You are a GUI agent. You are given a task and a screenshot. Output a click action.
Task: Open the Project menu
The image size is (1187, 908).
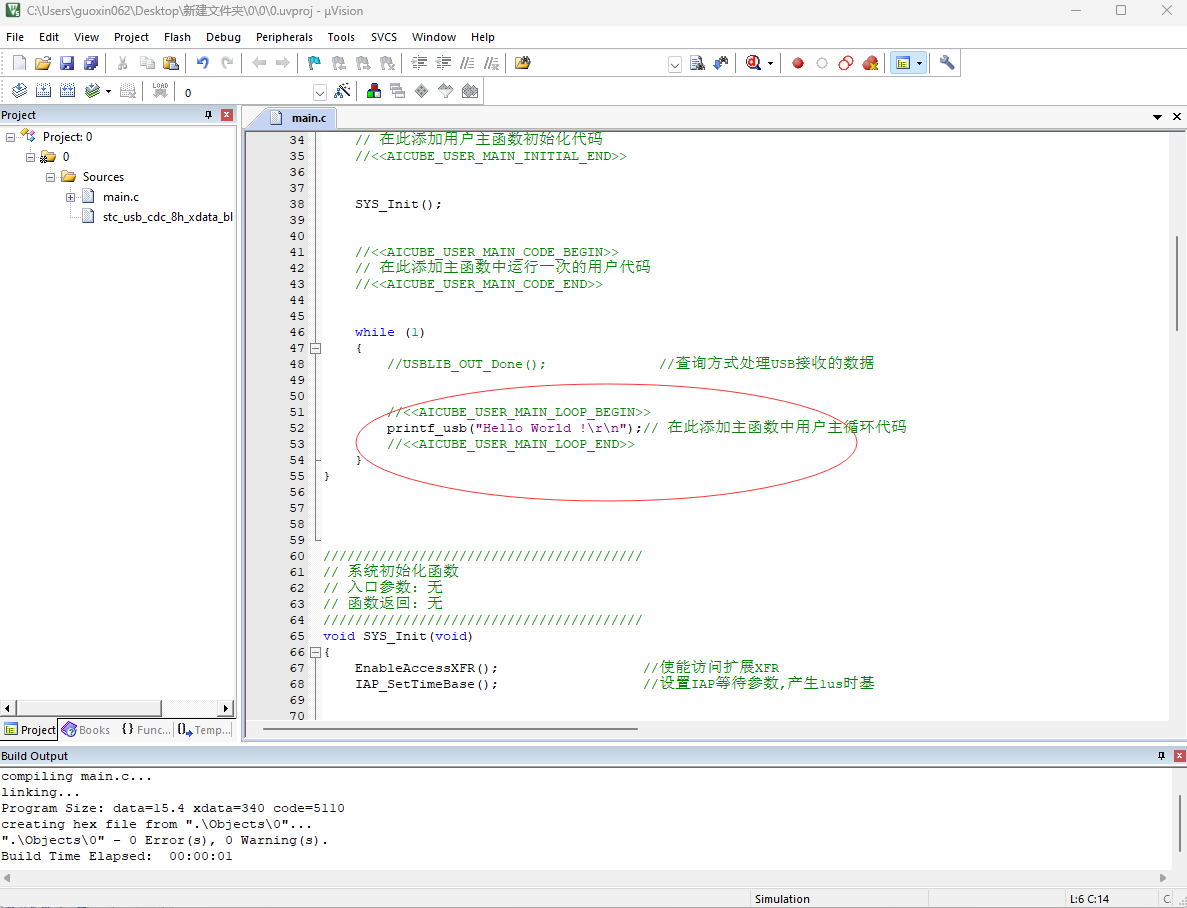point(131,37)
